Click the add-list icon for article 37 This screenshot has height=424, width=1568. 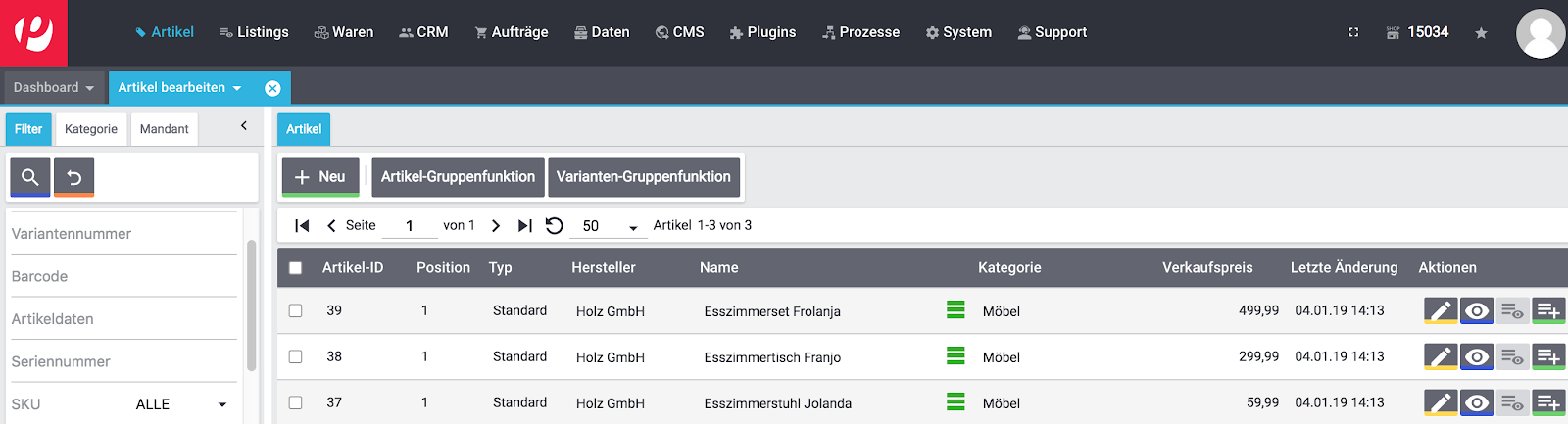(1548, 402)
